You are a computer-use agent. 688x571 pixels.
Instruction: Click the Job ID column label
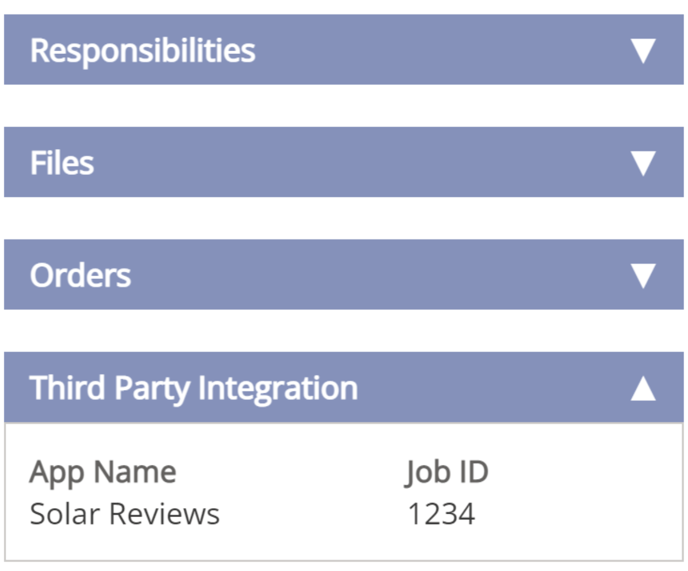point(447,472)
